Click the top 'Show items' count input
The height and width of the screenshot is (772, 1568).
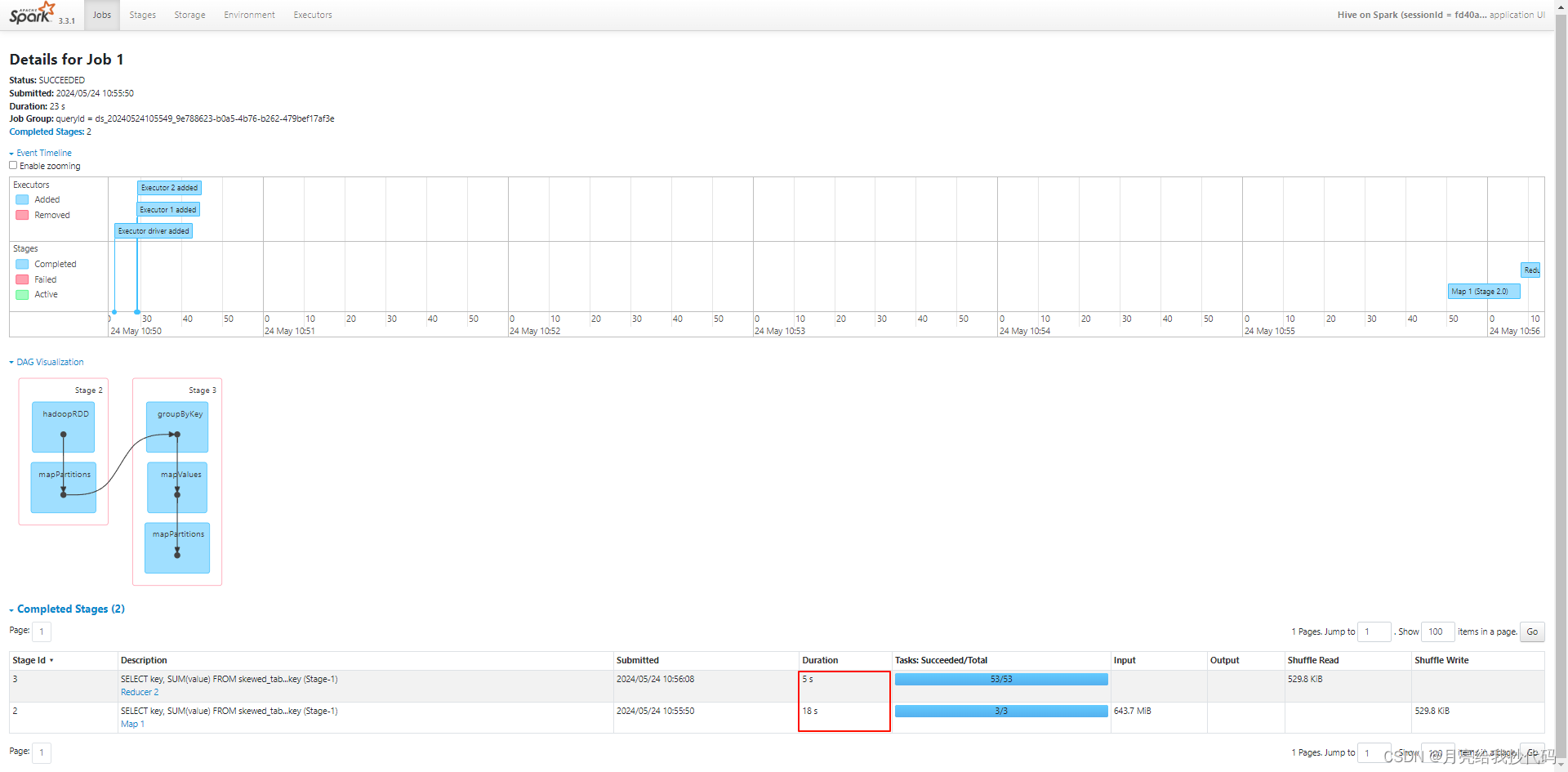coord(1438,631)
